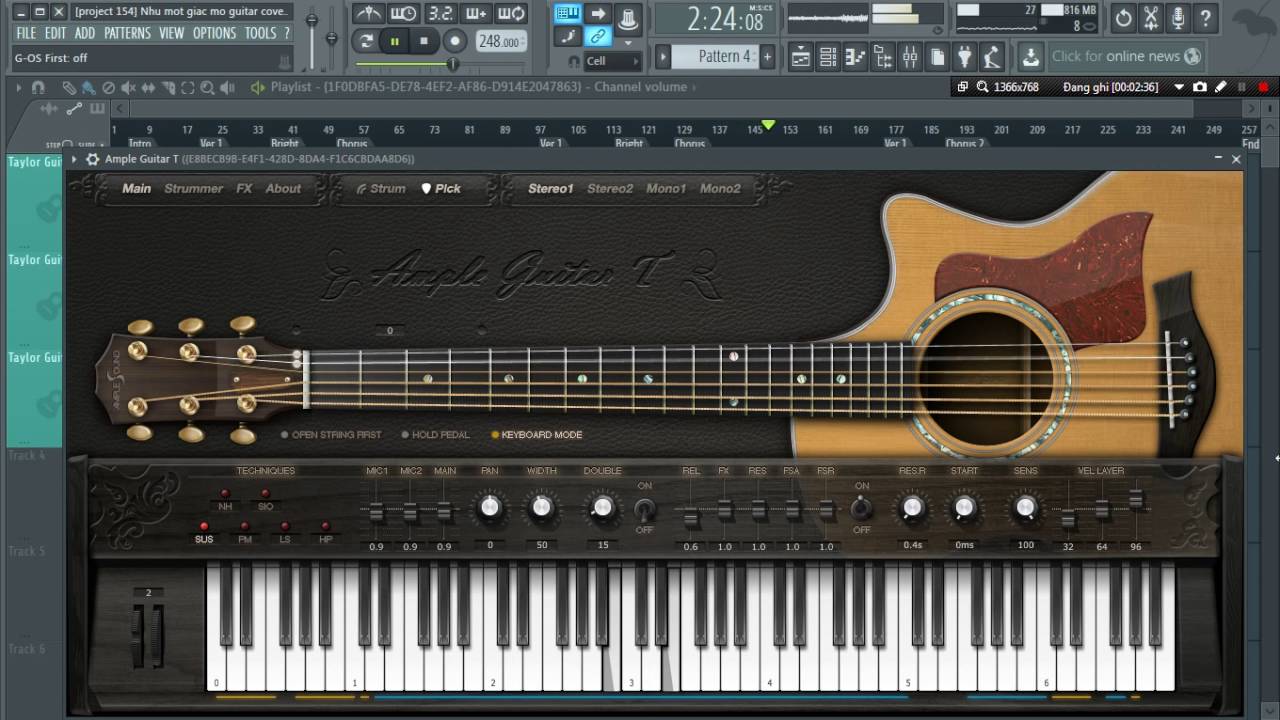The height and width of the screenshot is (720, 1280).
Task: Open the OPTIONS menu
Action: coord(214,33)
